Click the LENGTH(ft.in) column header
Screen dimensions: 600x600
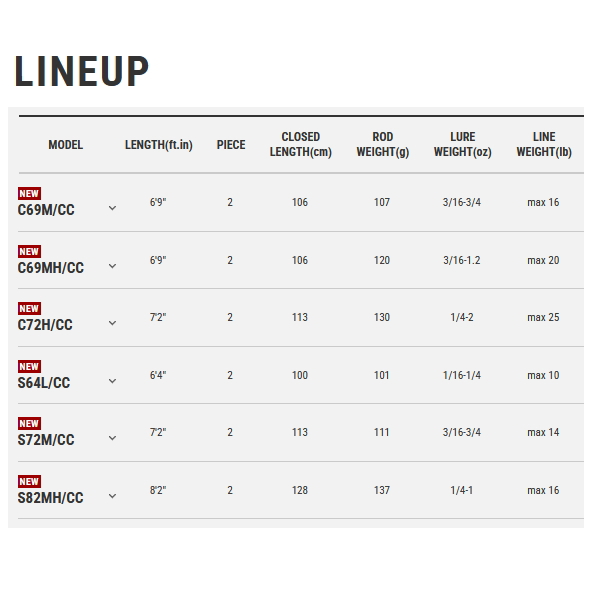tap(159, 145)
